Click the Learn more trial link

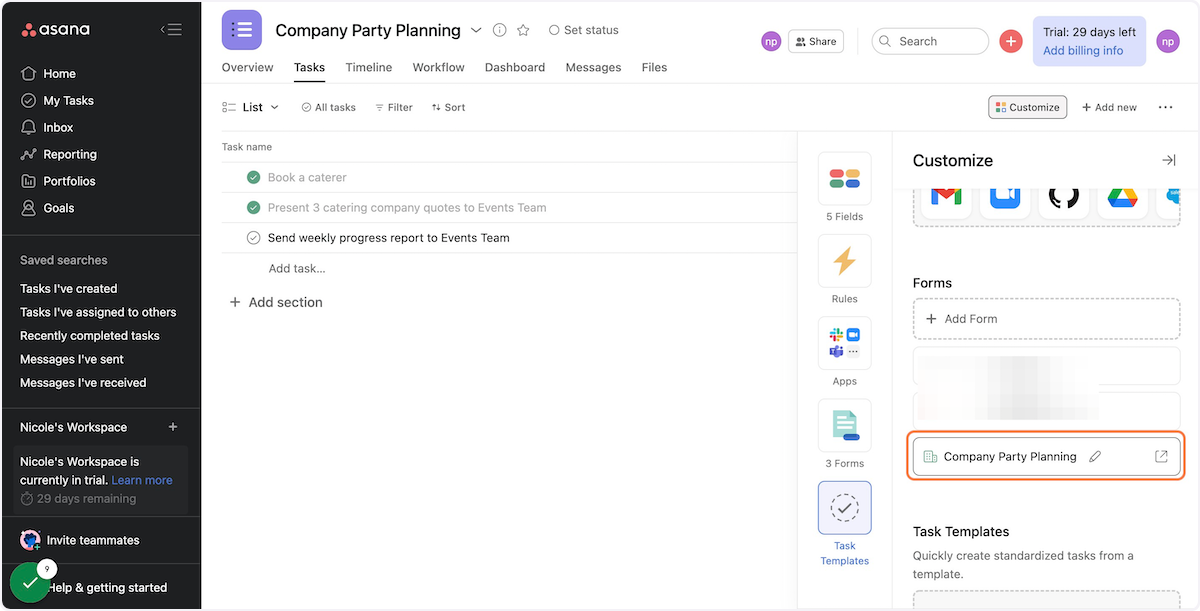[142, 480]
